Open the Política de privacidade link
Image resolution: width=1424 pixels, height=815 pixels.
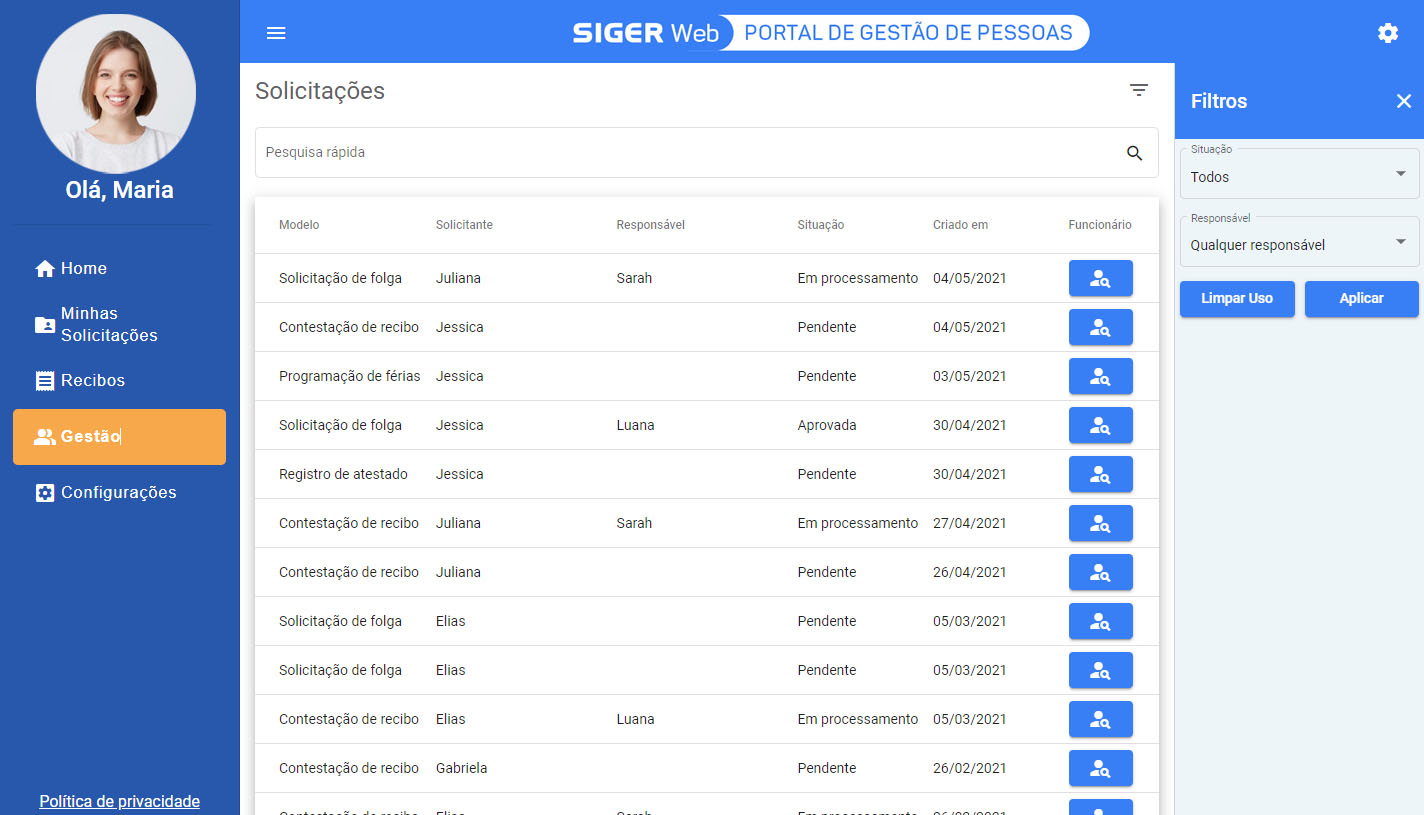[120, 801]
